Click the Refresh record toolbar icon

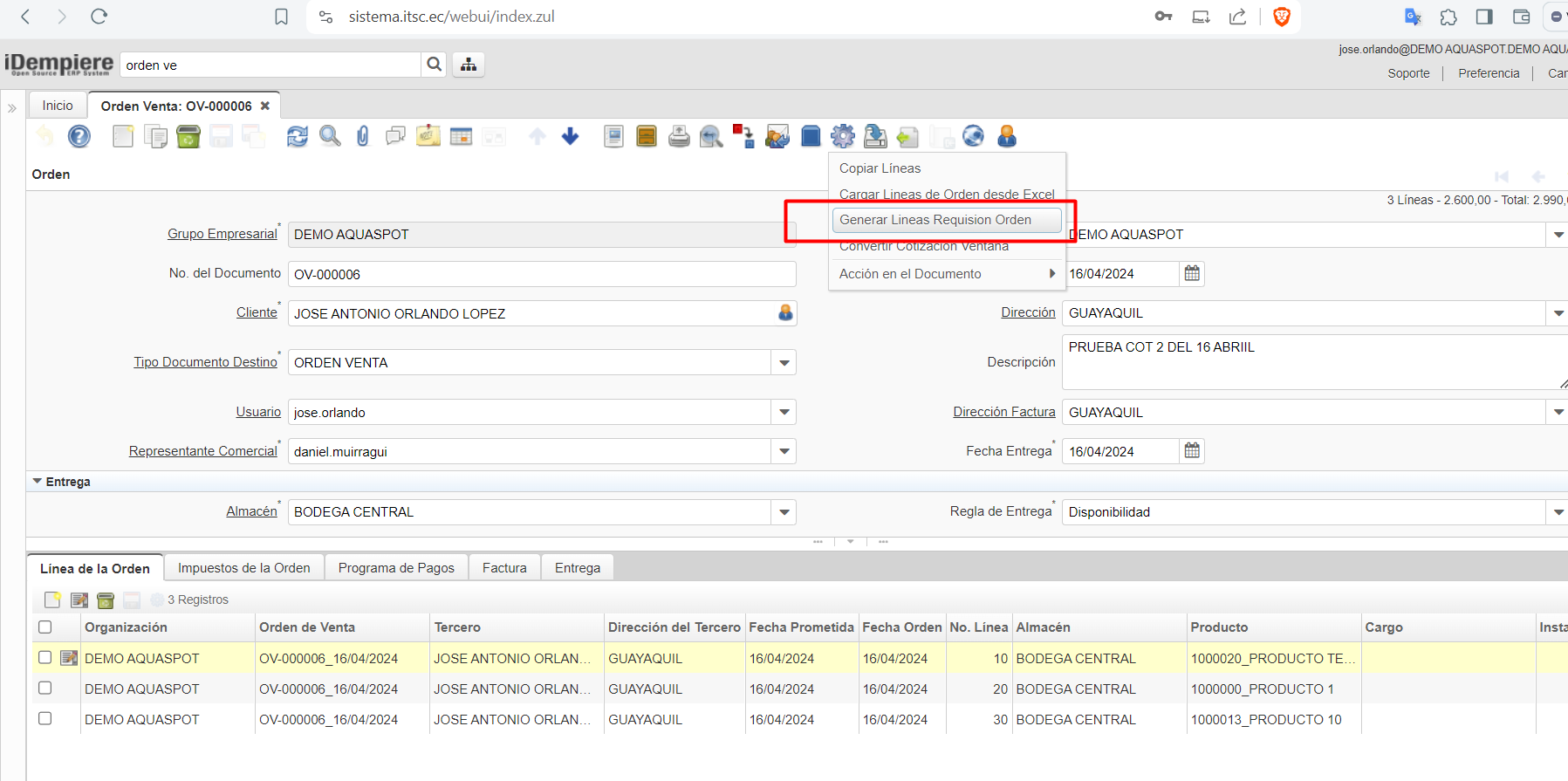pos(298,136)
